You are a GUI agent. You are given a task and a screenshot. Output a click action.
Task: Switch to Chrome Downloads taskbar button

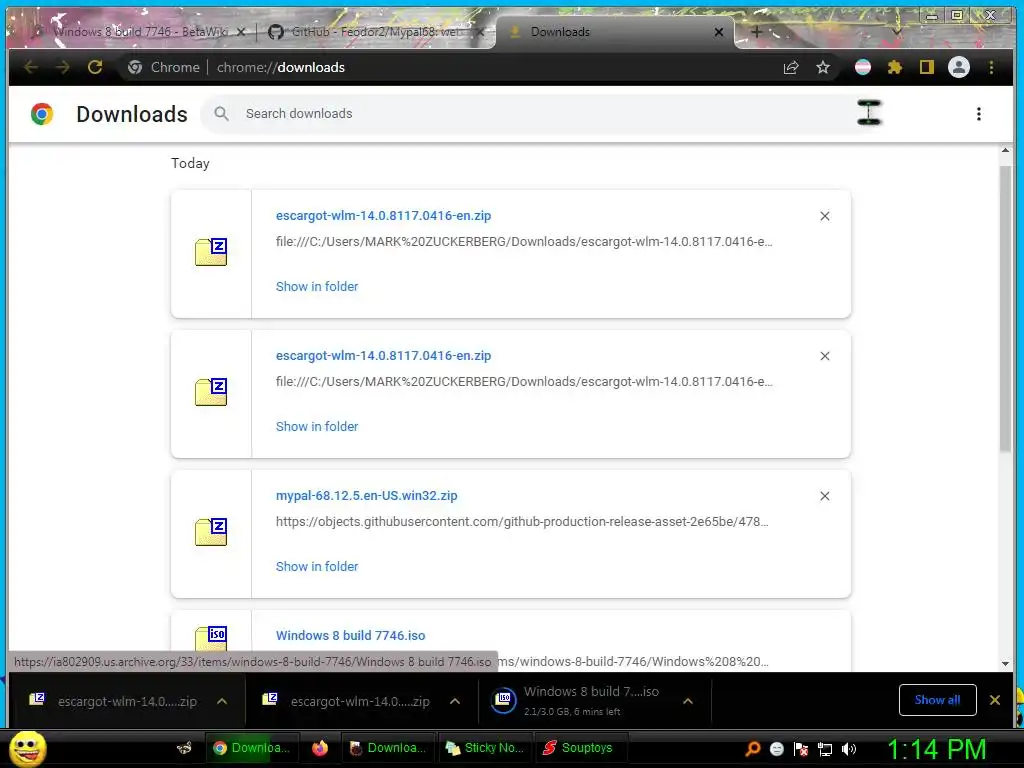(251, 748)
